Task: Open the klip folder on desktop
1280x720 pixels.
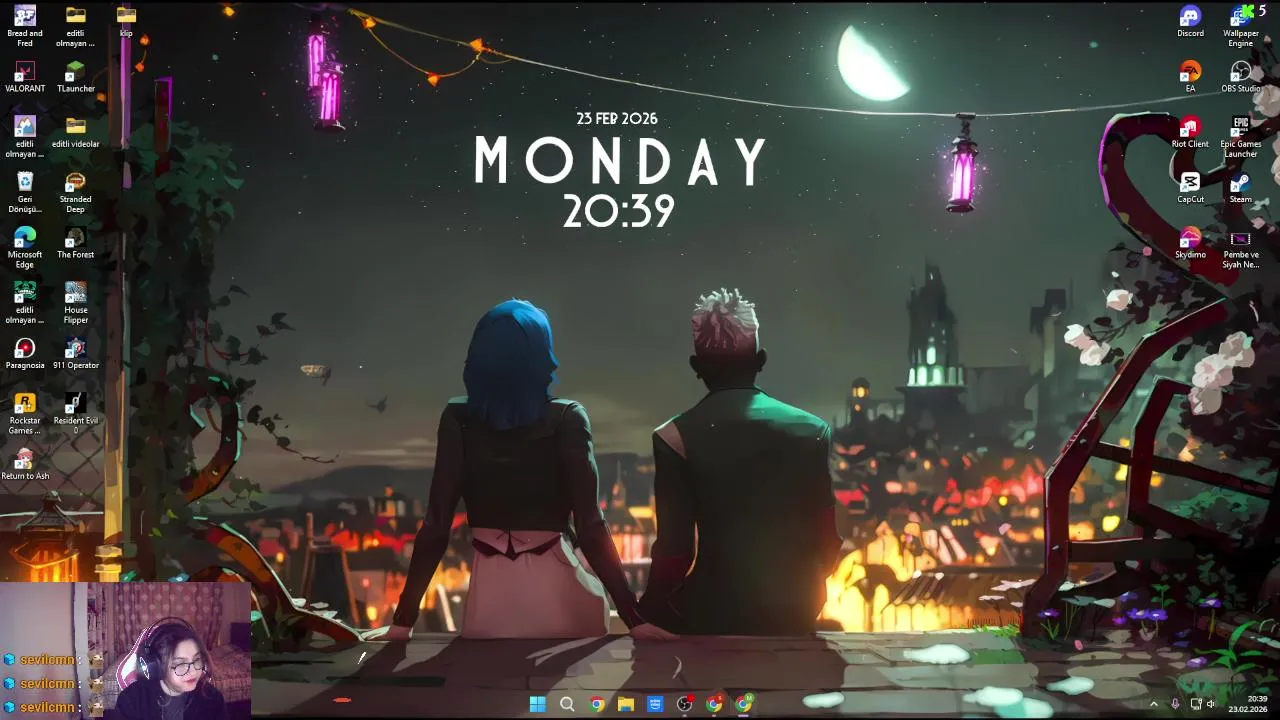Action: point(126,22)
